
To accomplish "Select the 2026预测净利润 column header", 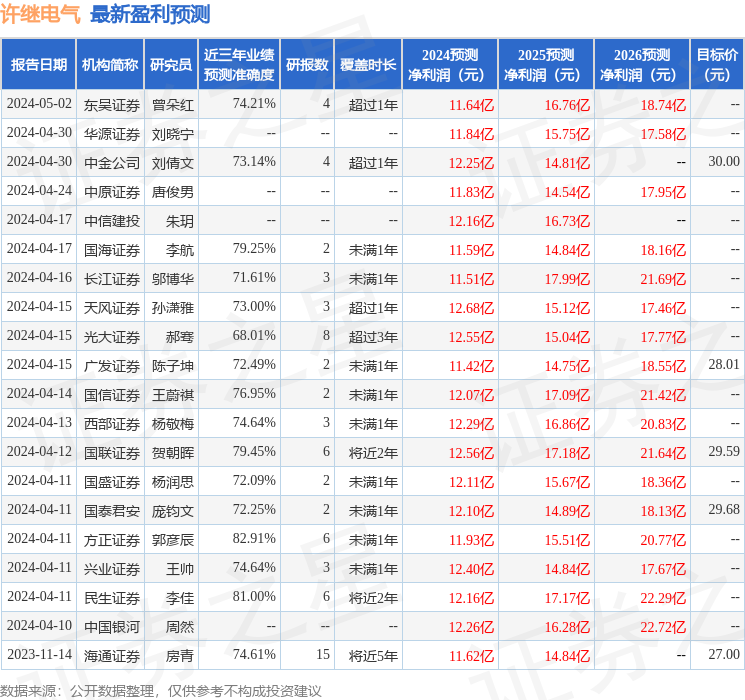I will pyautogui.click(x=642, y=65).
